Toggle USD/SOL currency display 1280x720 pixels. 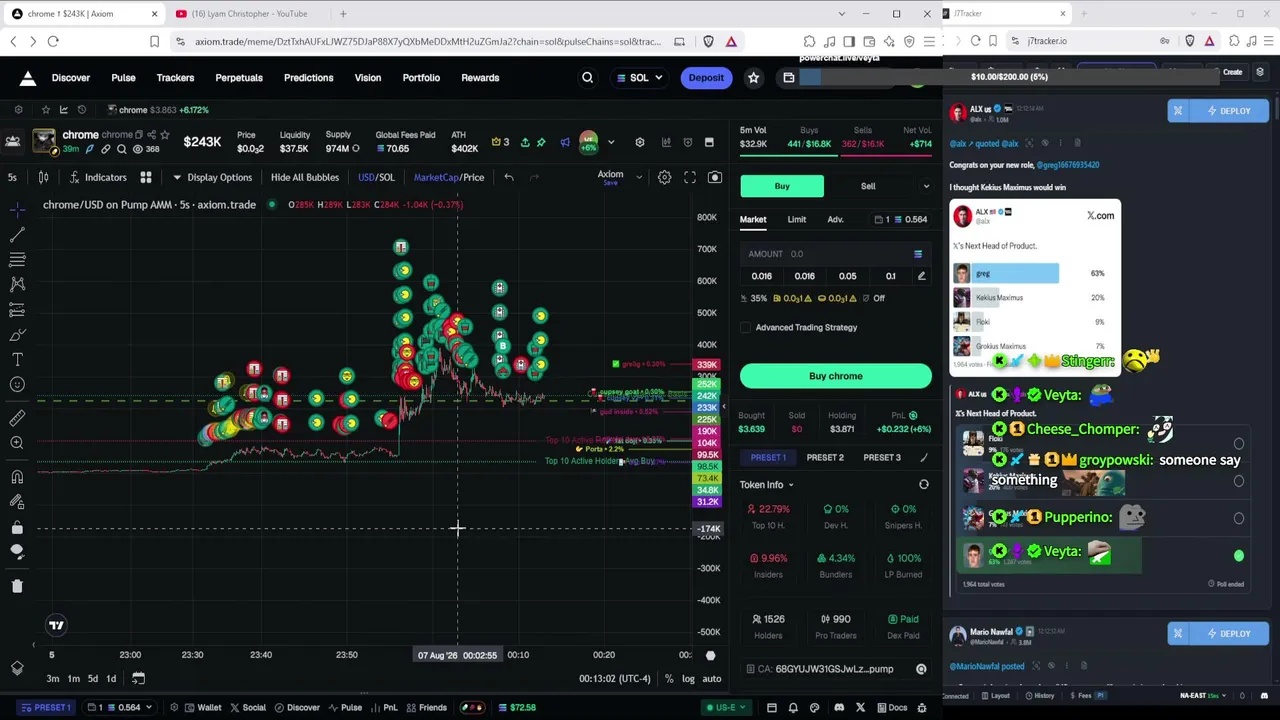[x=376, y=177]
